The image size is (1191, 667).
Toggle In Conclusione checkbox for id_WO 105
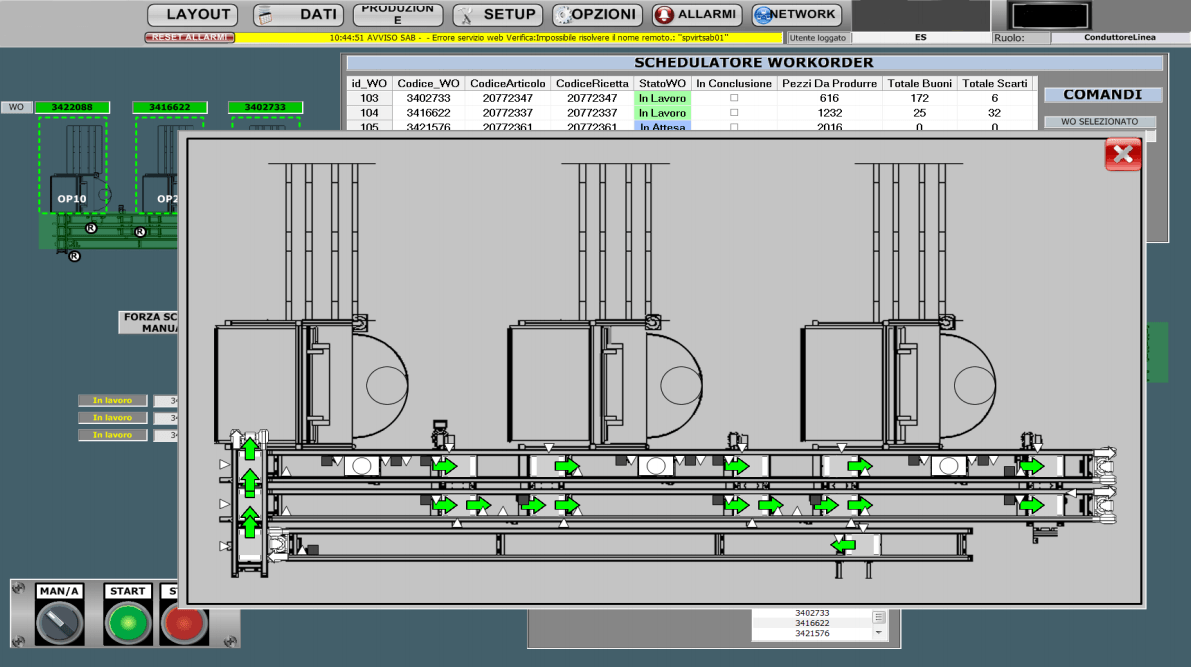[x=734, y=127]
